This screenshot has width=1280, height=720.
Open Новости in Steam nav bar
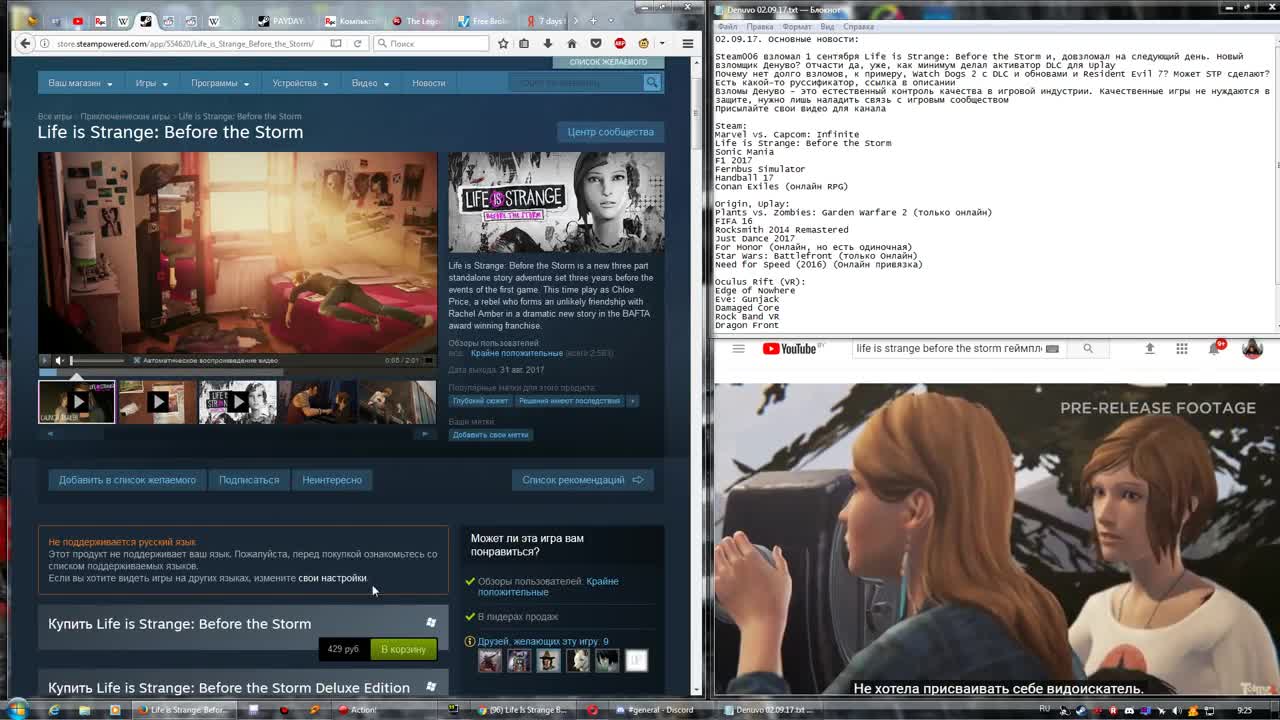click(428, 83)
